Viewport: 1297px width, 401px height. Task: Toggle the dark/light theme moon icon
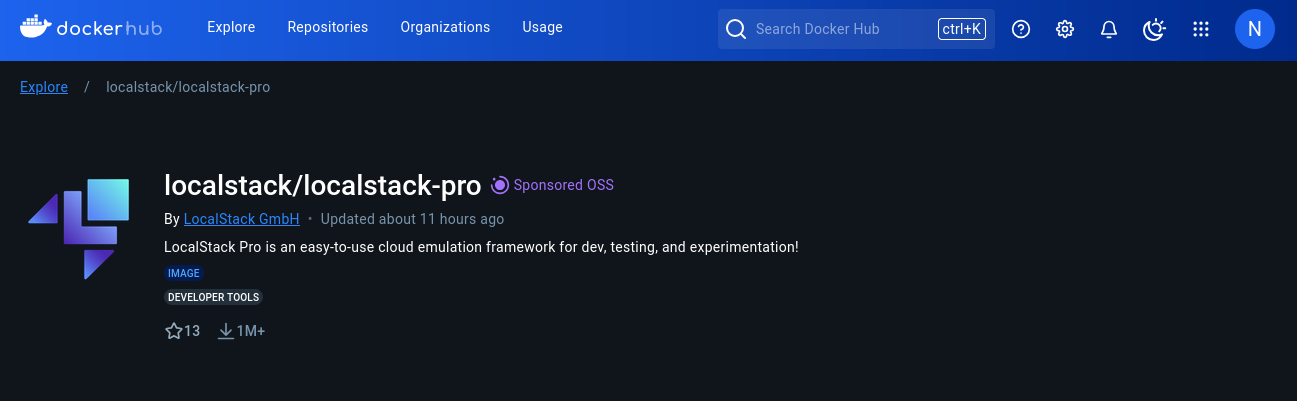tap(1154, 29)
